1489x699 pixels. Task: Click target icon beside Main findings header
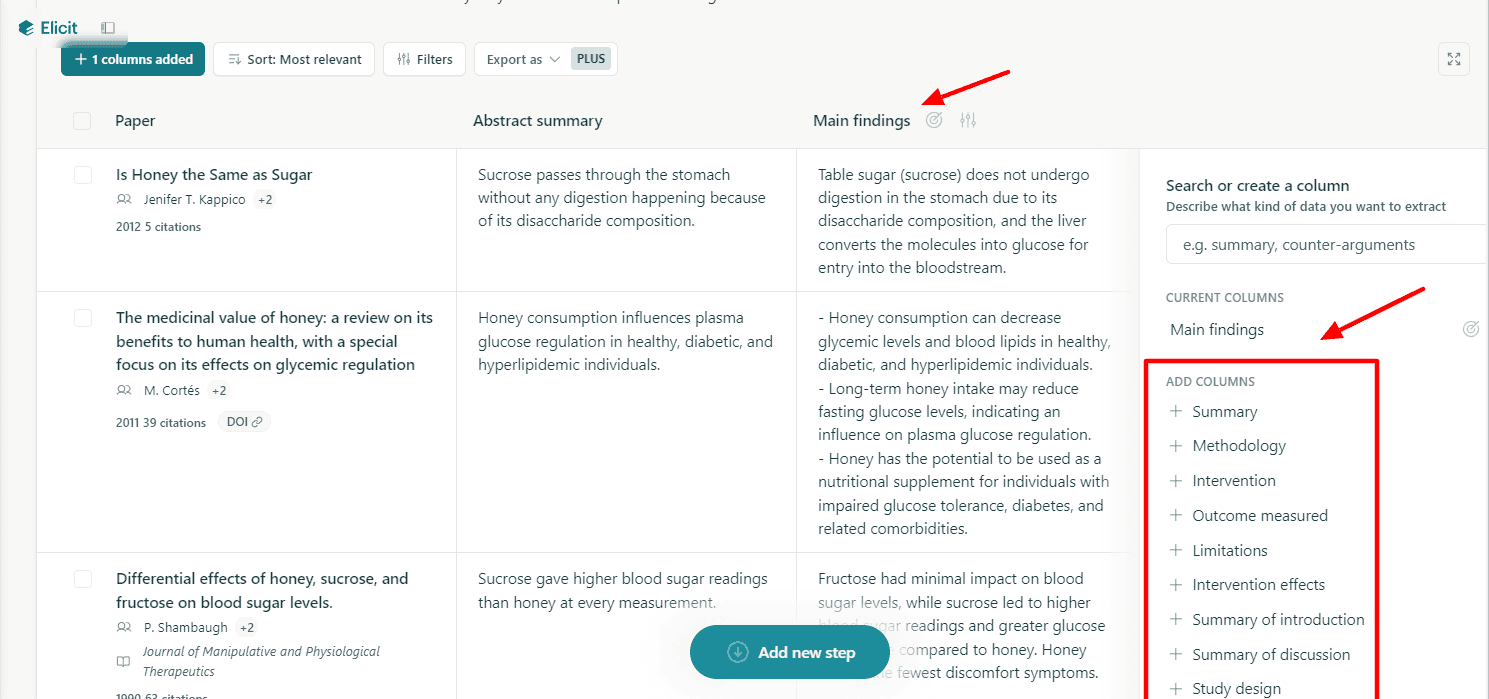[934, 120]
